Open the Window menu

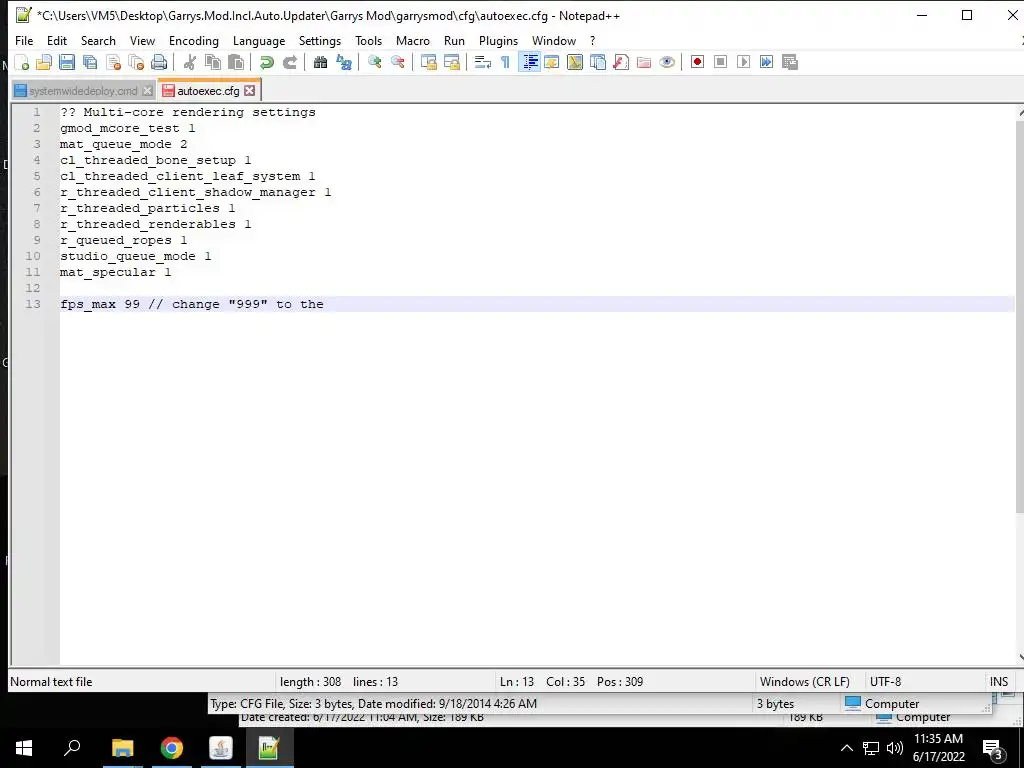pyautogui.click(x=554, y=40)
